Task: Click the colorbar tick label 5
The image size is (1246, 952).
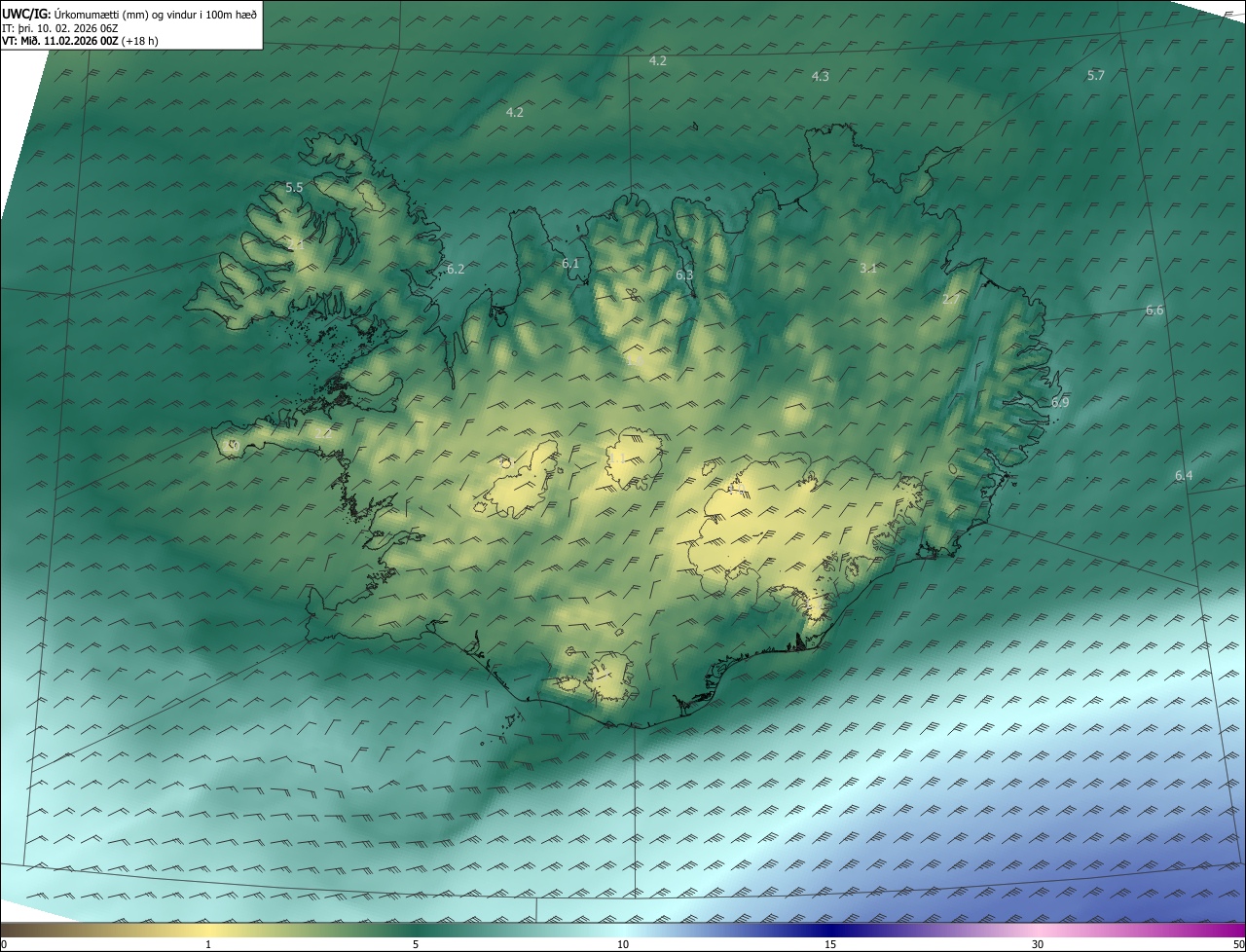Action: pyautogui.click(x=416, y=945)
